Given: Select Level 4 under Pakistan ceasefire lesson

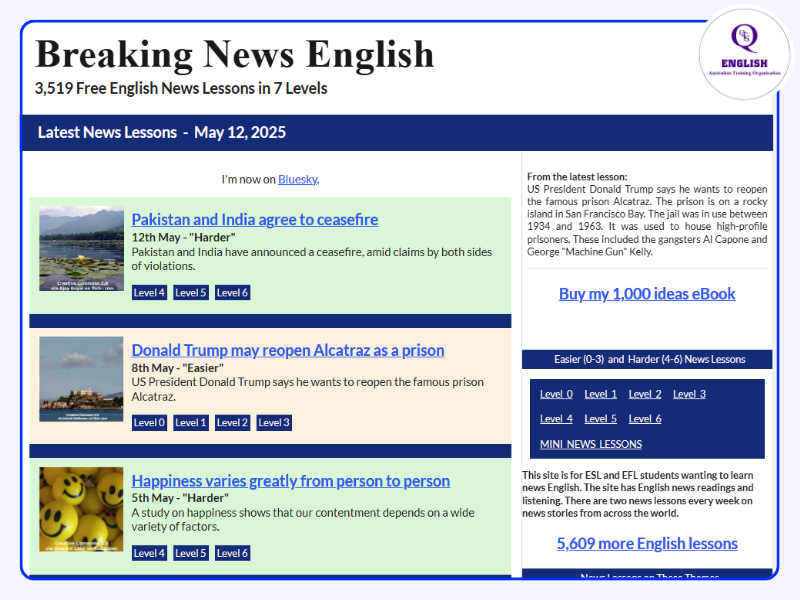Looking at the screenshot, I should pyautogui.click(x=149, y=292).
